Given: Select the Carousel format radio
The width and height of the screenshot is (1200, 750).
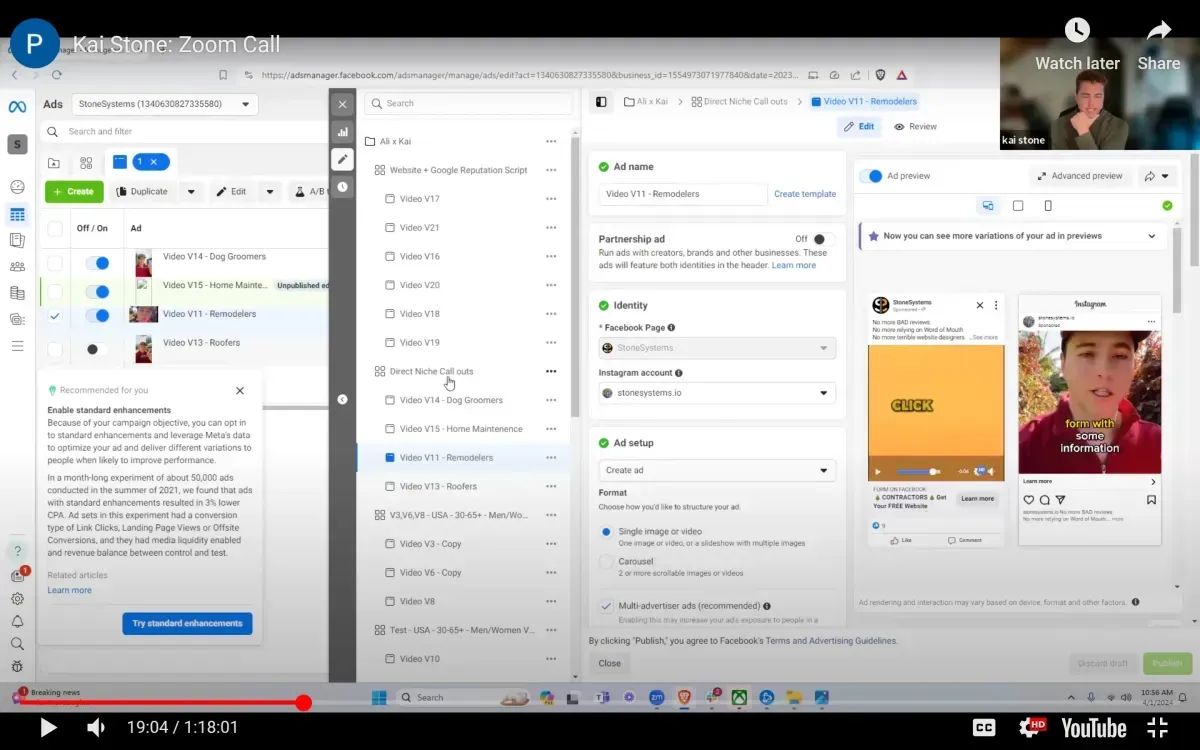Looking at the screenshot, I should [x=606, y=562].
